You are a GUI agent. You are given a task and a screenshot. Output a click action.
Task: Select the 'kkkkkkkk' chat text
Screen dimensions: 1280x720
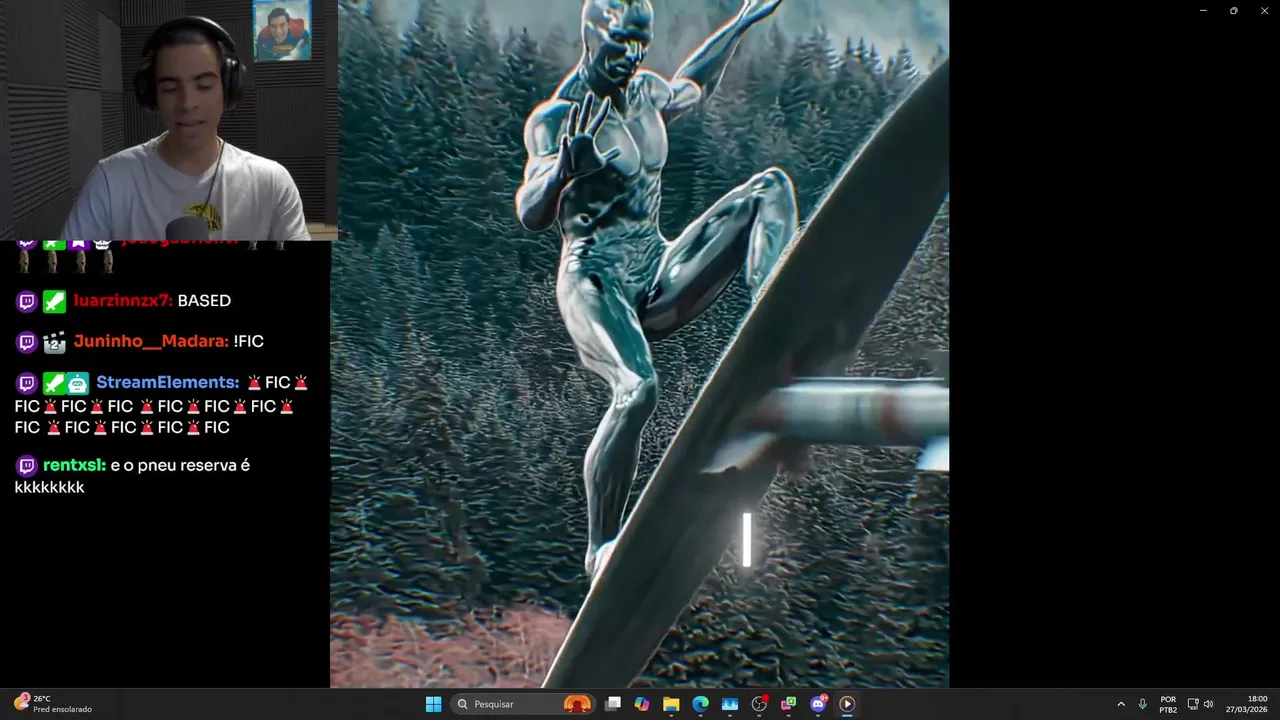(x=49, y=488)
